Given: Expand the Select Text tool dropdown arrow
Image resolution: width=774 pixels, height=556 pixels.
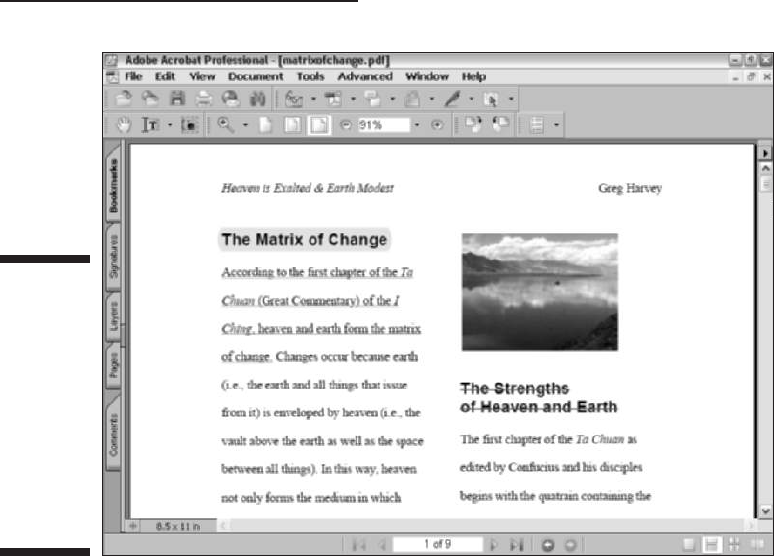Looking at the screenshot, I should pyautogui.click(x=170, y=125).
